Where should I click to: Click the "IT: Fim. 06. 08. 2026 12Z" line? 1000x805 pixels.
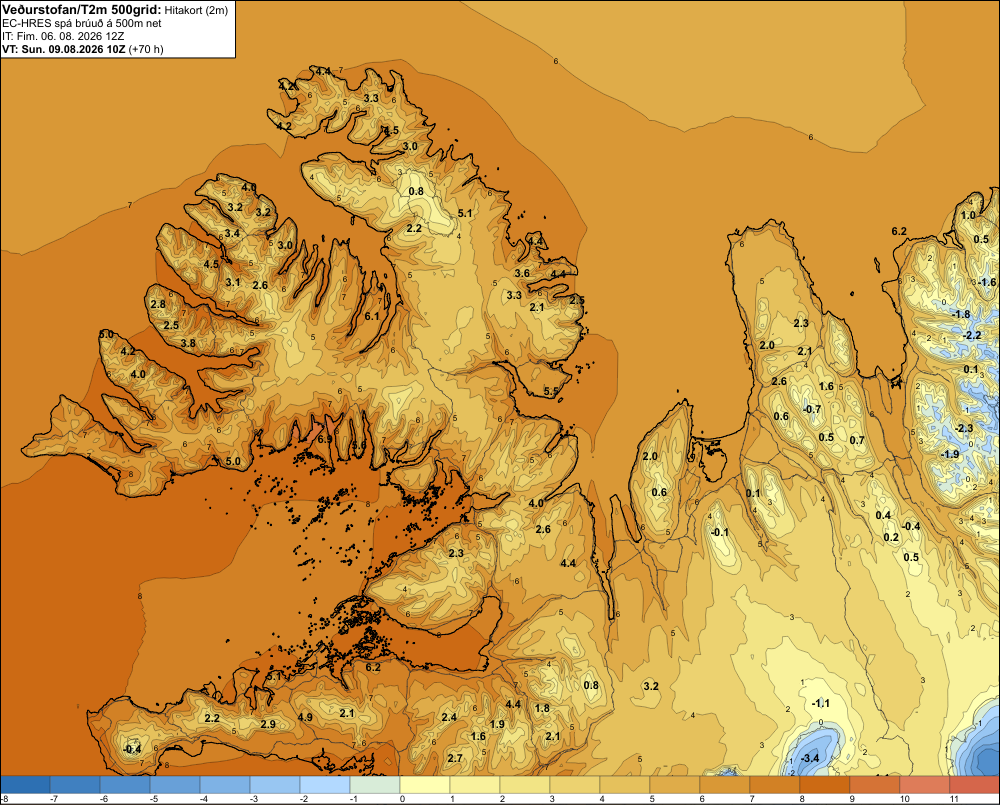click(63, 36)
